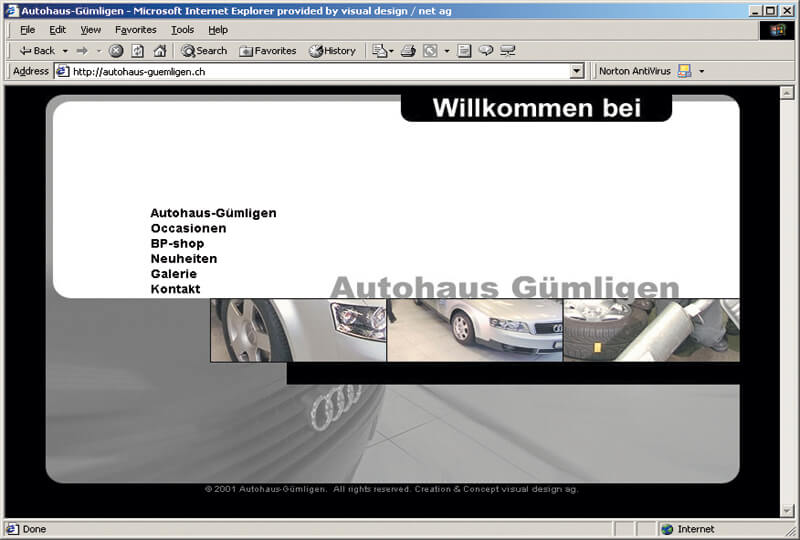800x540 pixels.
Task: Expand the Edit button dropdown arrow
Action: (x=446, y=51)
